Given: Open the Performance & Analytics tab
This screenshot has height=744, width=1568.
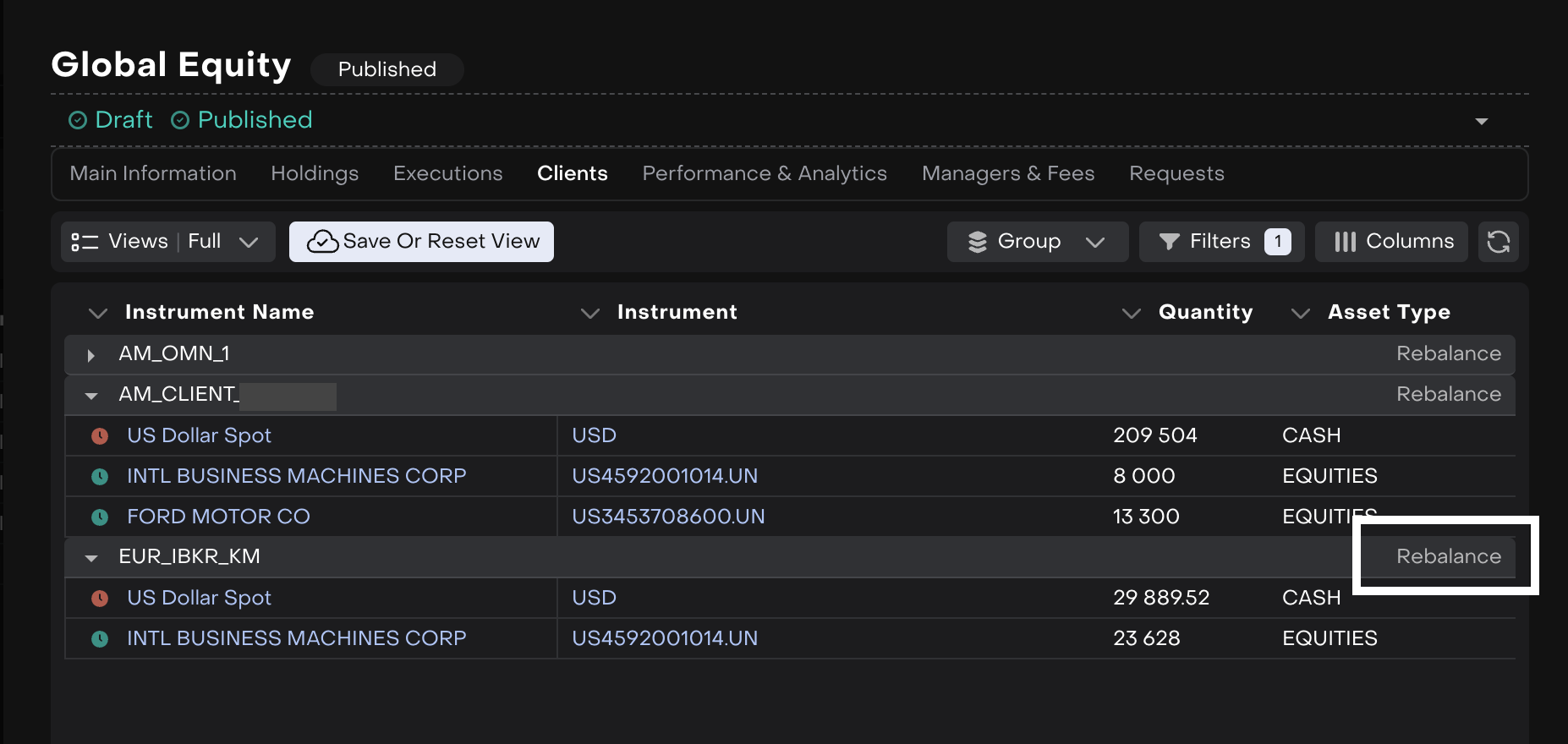Looking at the screenshot, I should 765,173.
